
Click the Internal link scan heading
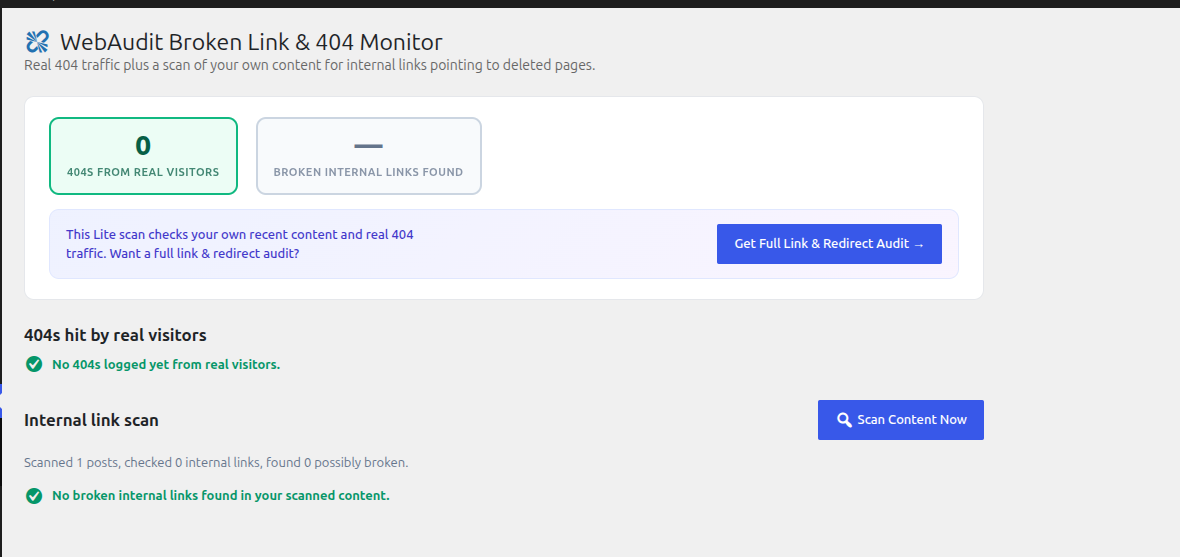[x=91, y=420]
